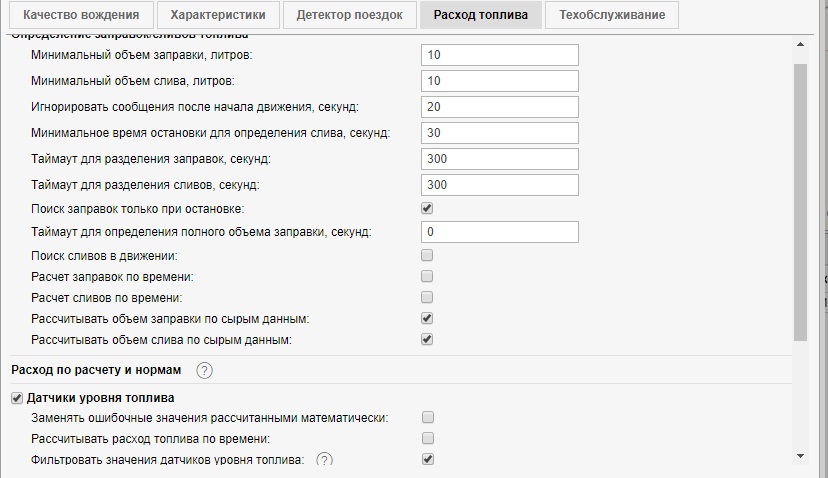
Task: Disable Фильтровать значения датчиков уровня топлива
Action: pyautogui.click(x=427, y=459)
